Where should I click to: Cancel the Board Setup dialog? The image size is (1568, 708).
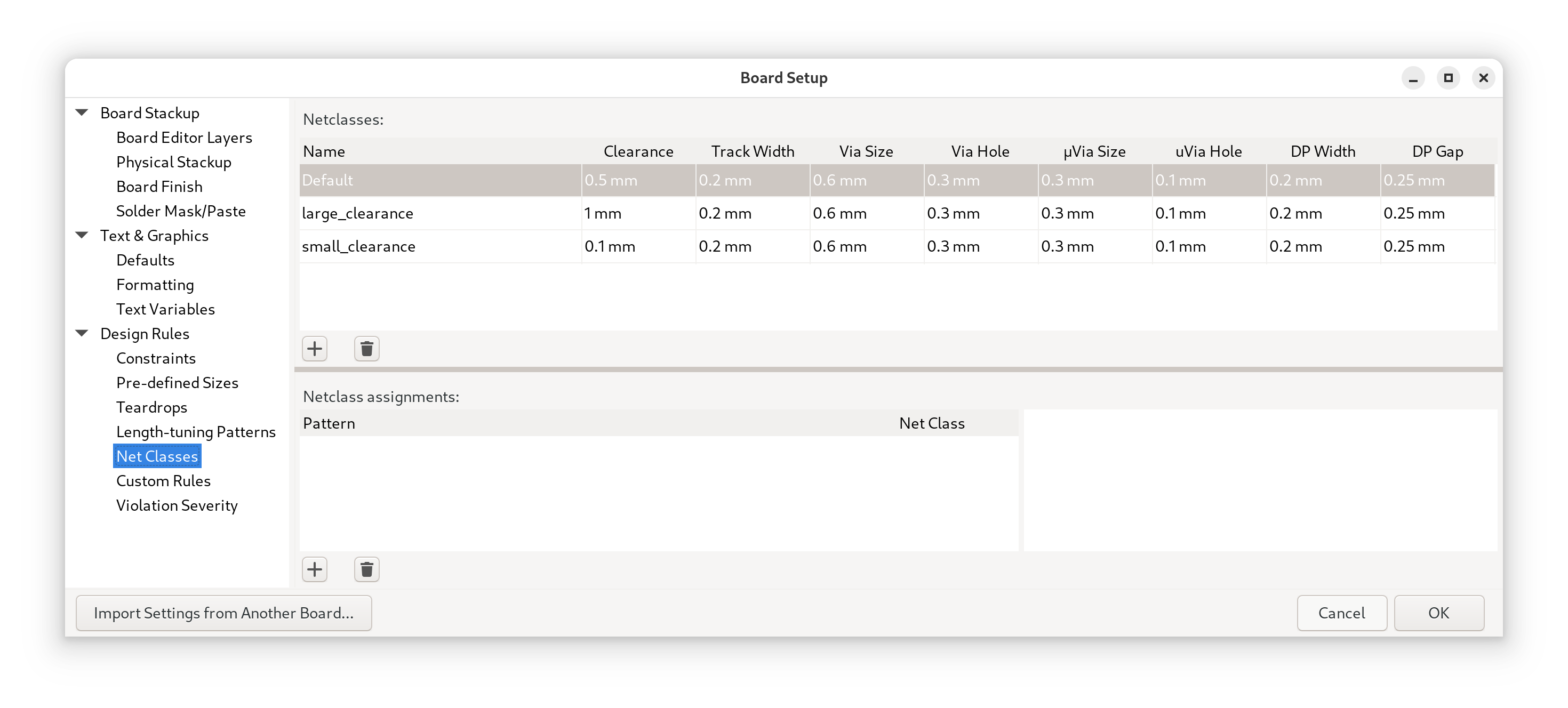click(1341, 613)
